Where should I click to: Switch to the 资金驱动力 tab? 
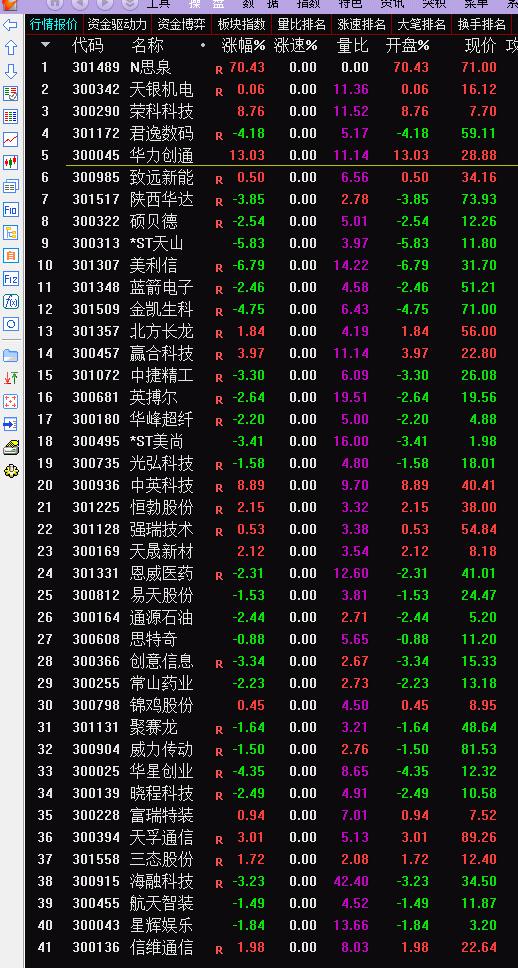(x=117, y=25)
